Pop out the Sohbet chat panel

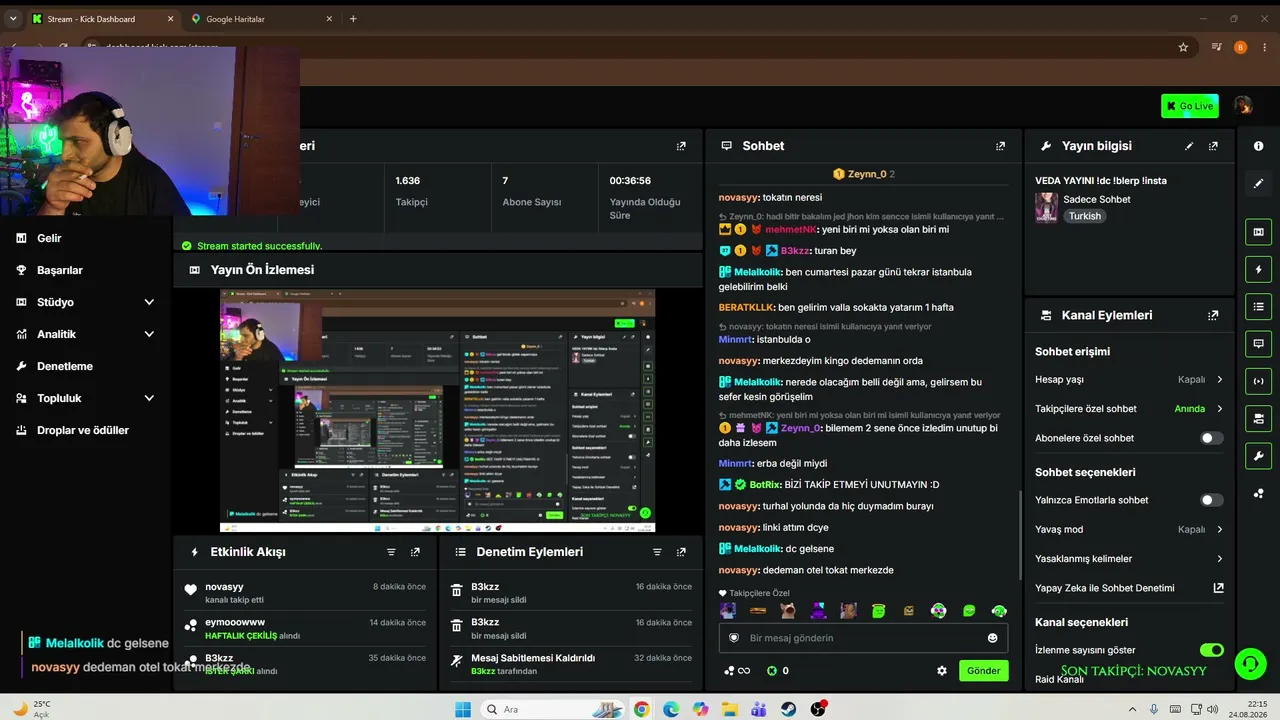1000,146
